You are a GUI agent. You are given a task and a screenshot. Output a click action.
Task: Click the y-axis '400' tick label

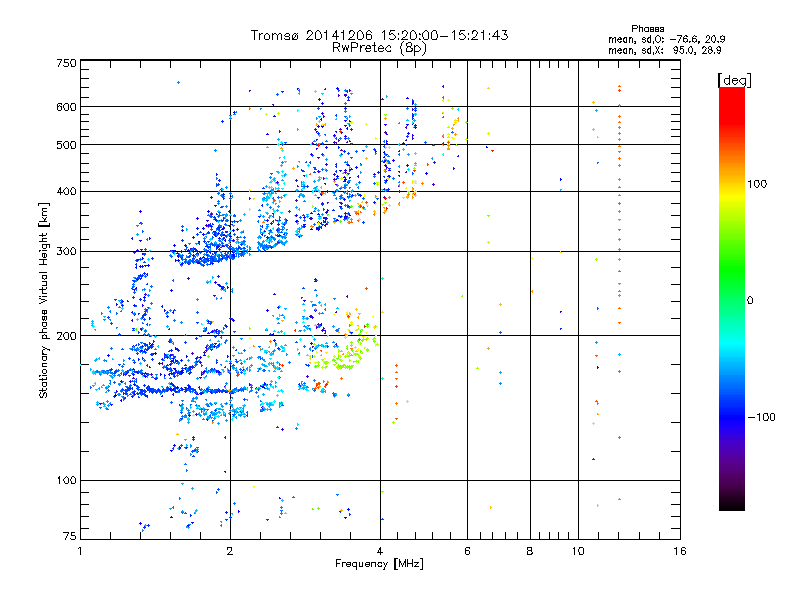(66, 192)
